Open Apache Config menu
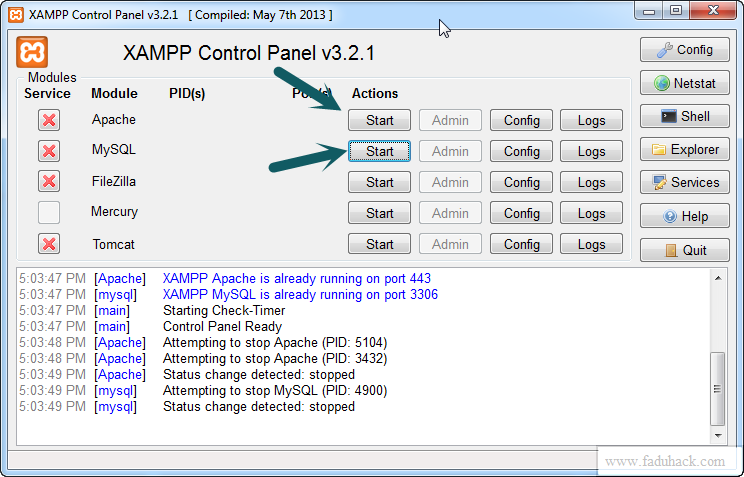The image size is (744, 477). (x=521, y=120)
